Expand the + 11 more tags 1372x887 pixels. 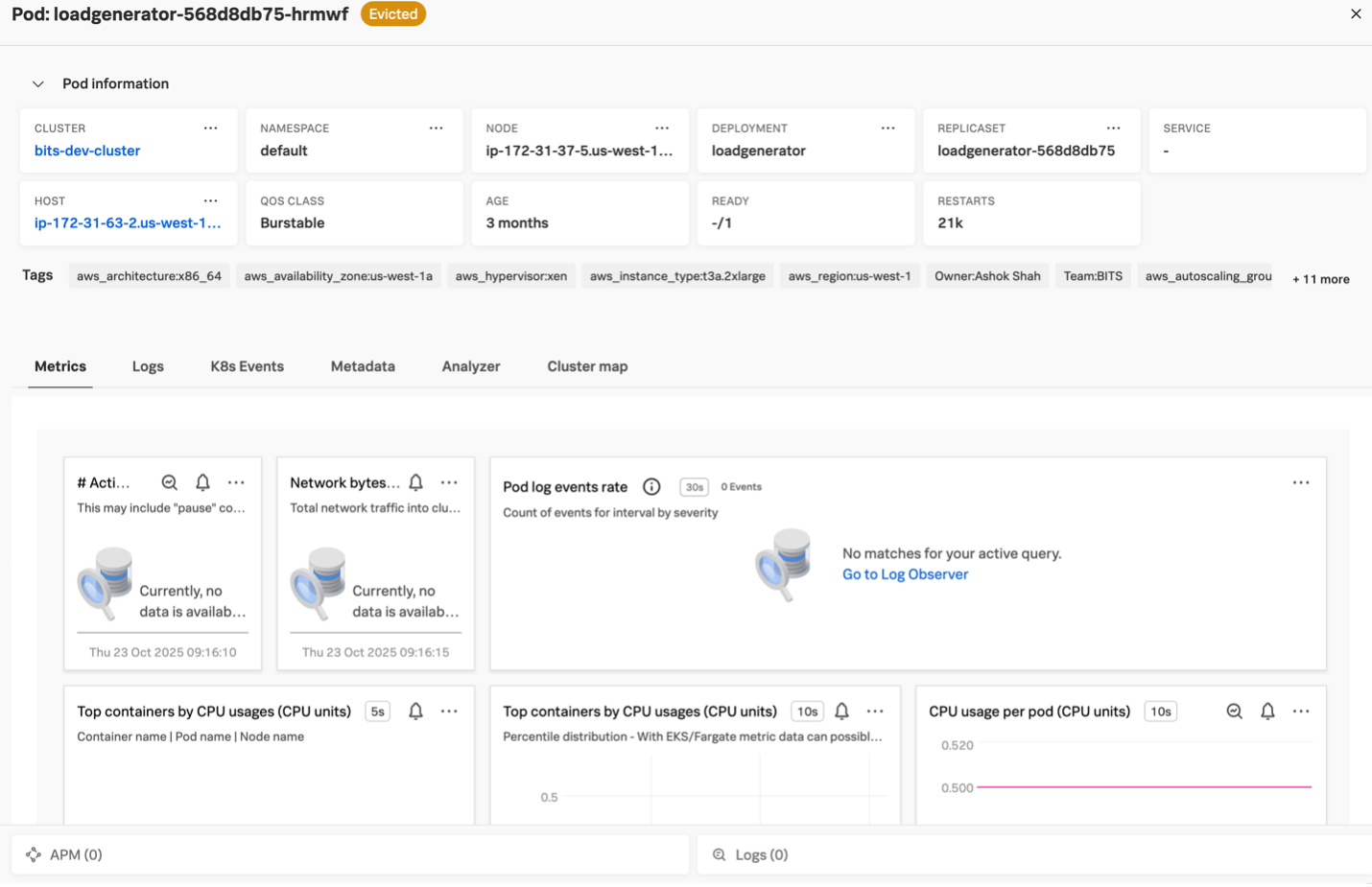1320,279
